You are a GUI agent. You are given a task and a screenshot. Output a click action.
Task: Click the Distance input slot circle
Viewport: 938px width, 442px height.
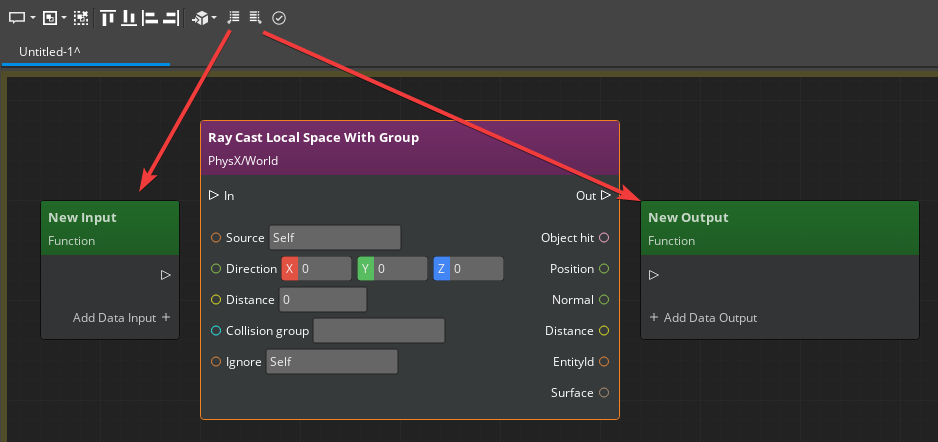tap(216, 300)
